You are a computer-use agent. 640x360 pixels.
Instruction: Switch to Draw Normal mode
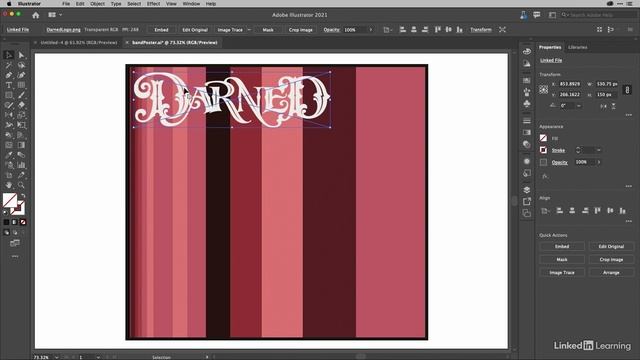(x=6, y=232)
